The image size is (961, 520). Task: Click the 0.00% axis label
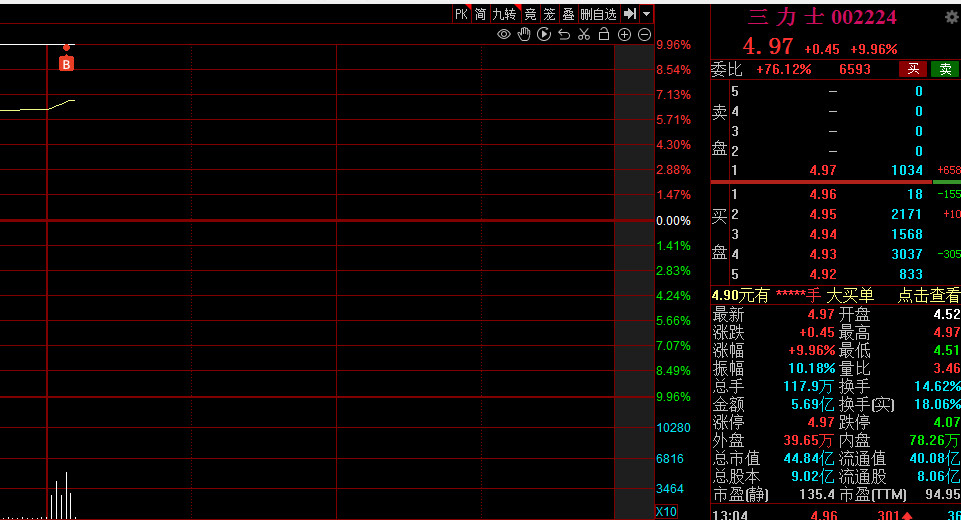673,221
